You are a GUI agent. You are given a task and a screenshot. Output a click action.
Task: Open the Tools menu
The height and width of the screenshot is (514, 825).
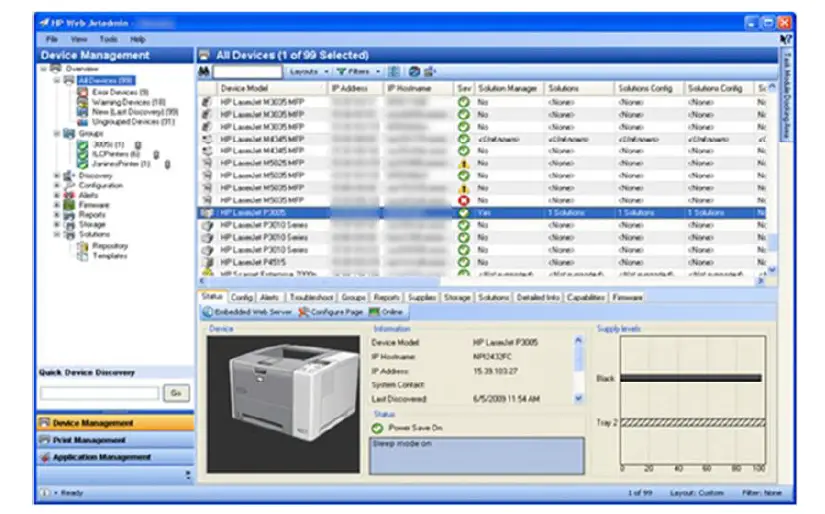click(108, 39)
